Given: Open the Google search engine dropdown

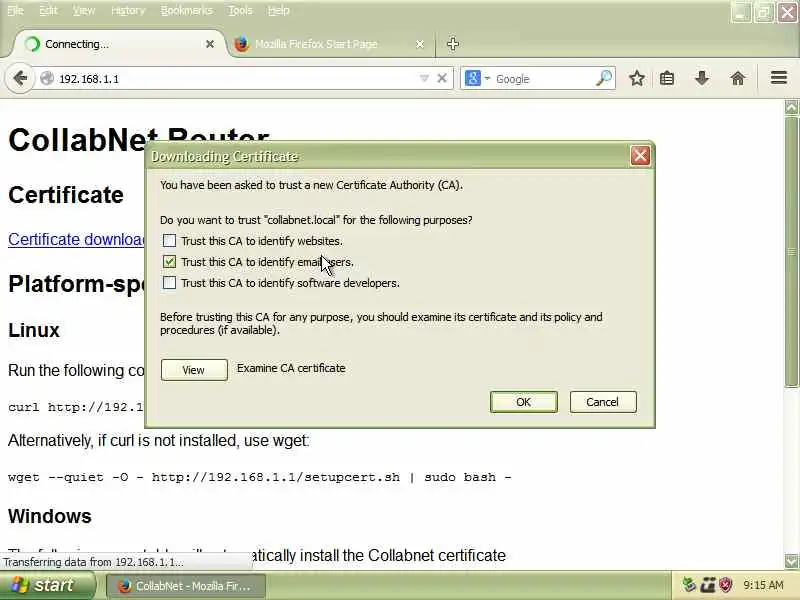Looking at the screenshot, I should (487, 79).
